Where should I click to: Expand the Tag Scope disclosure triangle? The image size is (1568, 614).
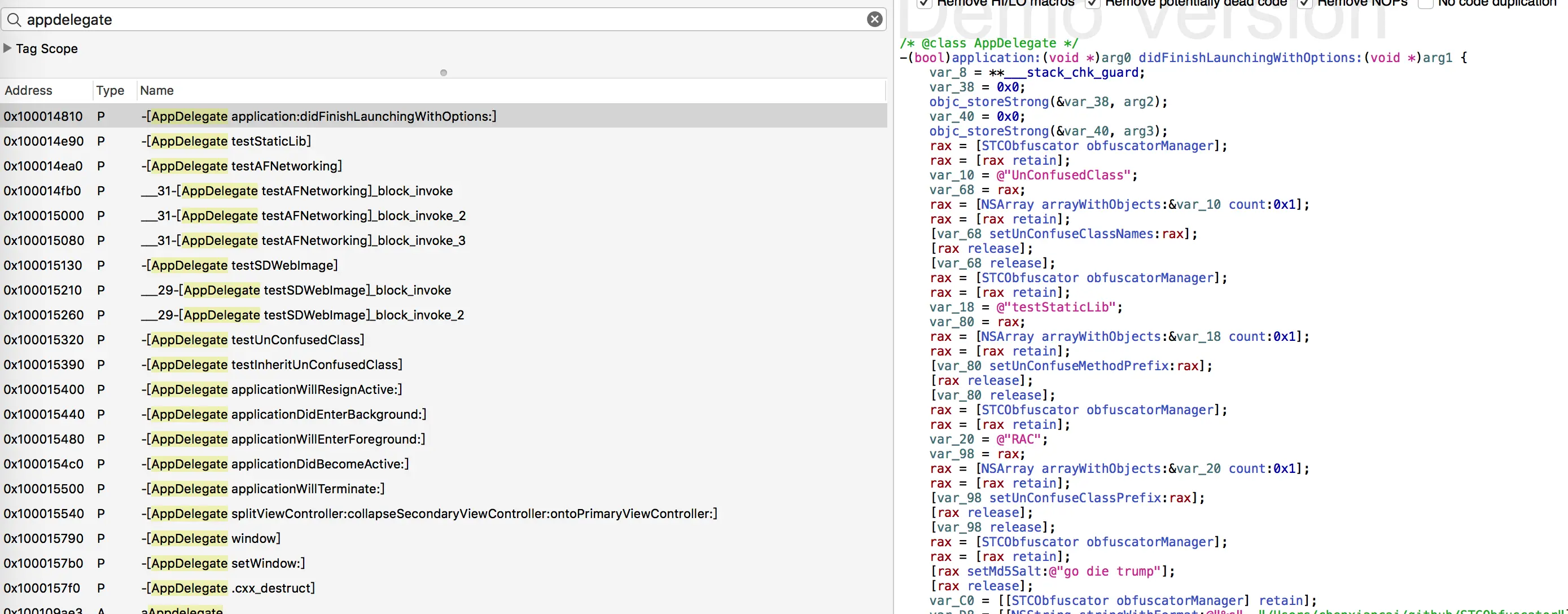tap(7, 48)
